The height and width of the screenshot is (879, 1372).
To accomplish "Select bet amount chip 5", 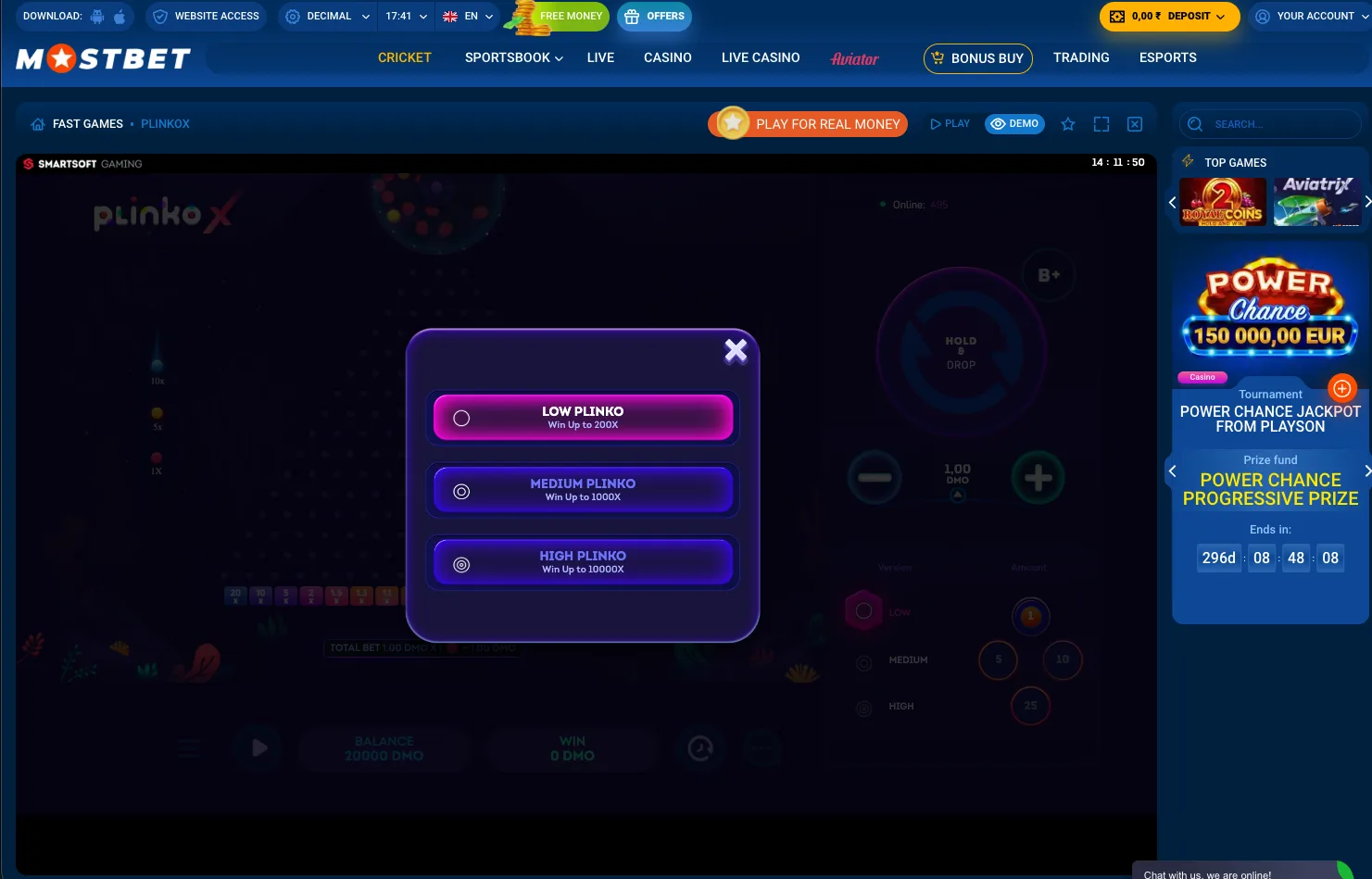I will click(999, 659).
